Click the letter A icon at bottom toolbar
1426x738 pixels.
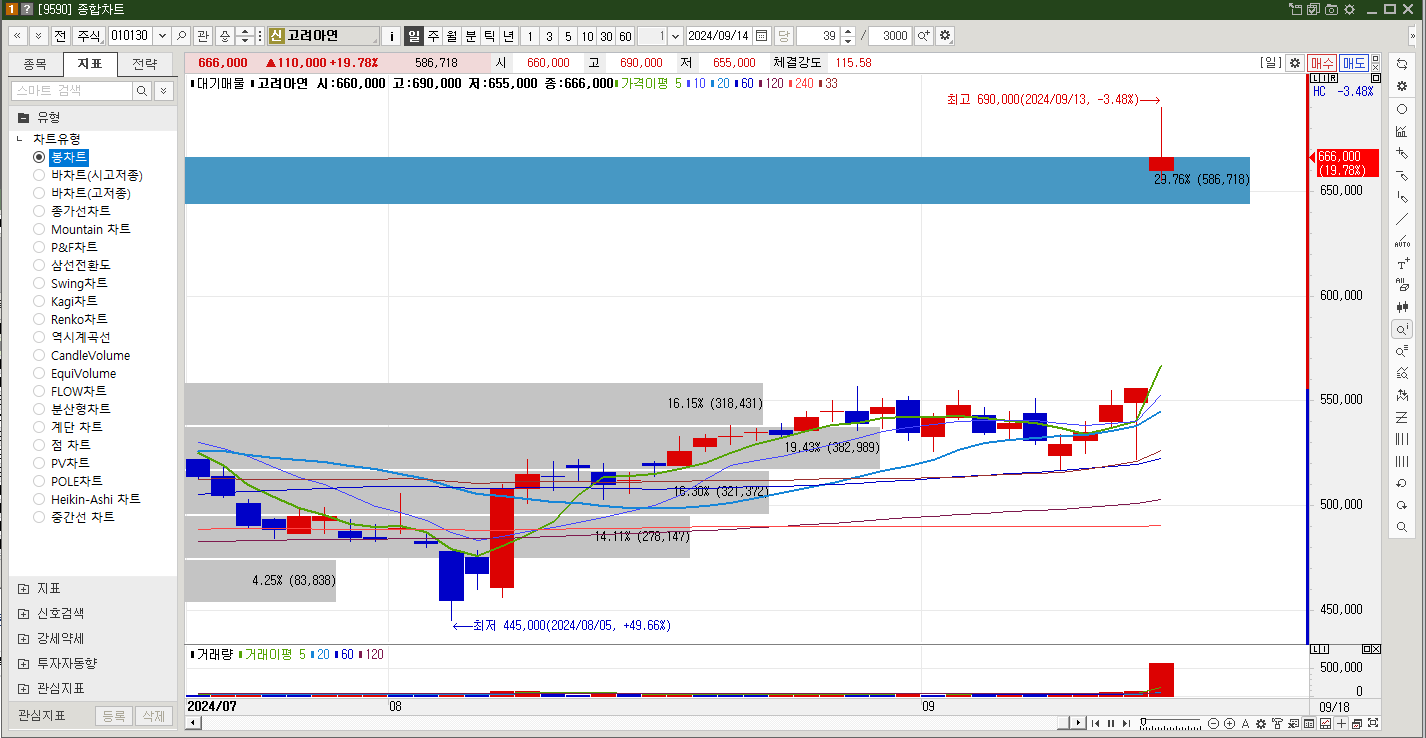tap(1246, 724)
